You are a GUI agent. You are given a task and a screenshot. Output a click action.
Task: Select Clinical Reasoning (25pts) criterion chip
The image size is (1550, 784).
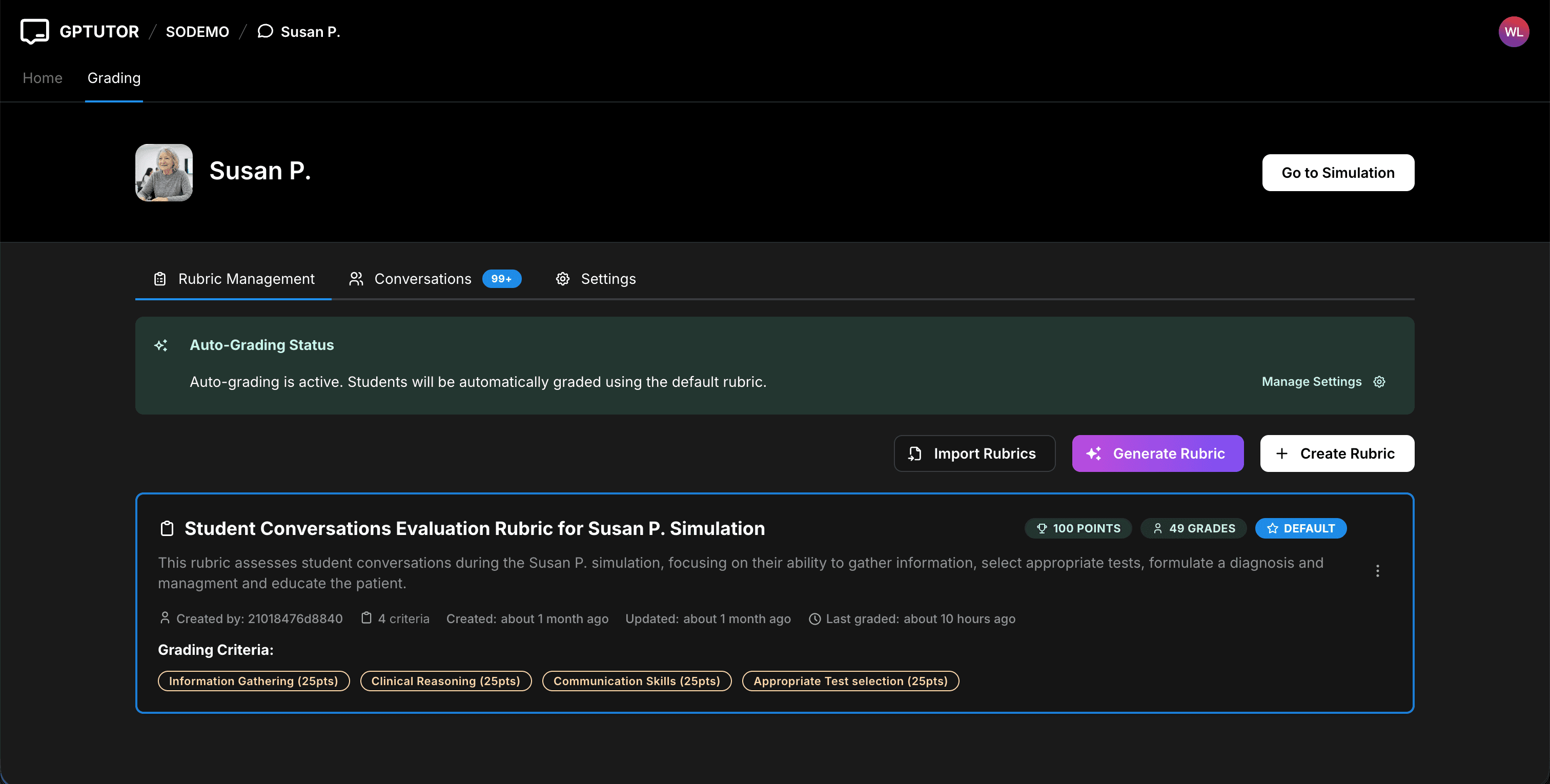tap(445, 680)
